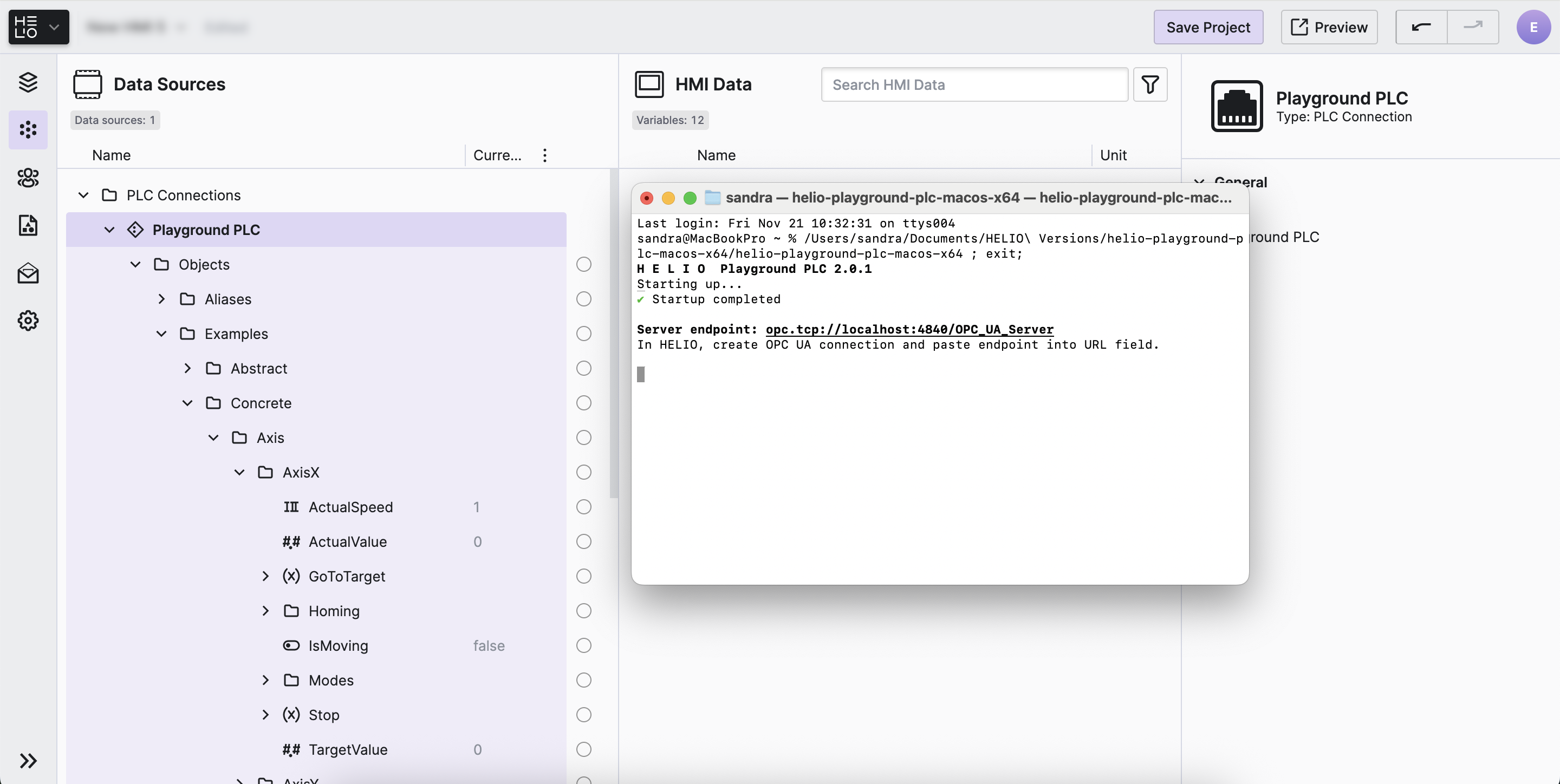Click the Preview button
1560x784 pixels.
click(x=1329, y=27)
